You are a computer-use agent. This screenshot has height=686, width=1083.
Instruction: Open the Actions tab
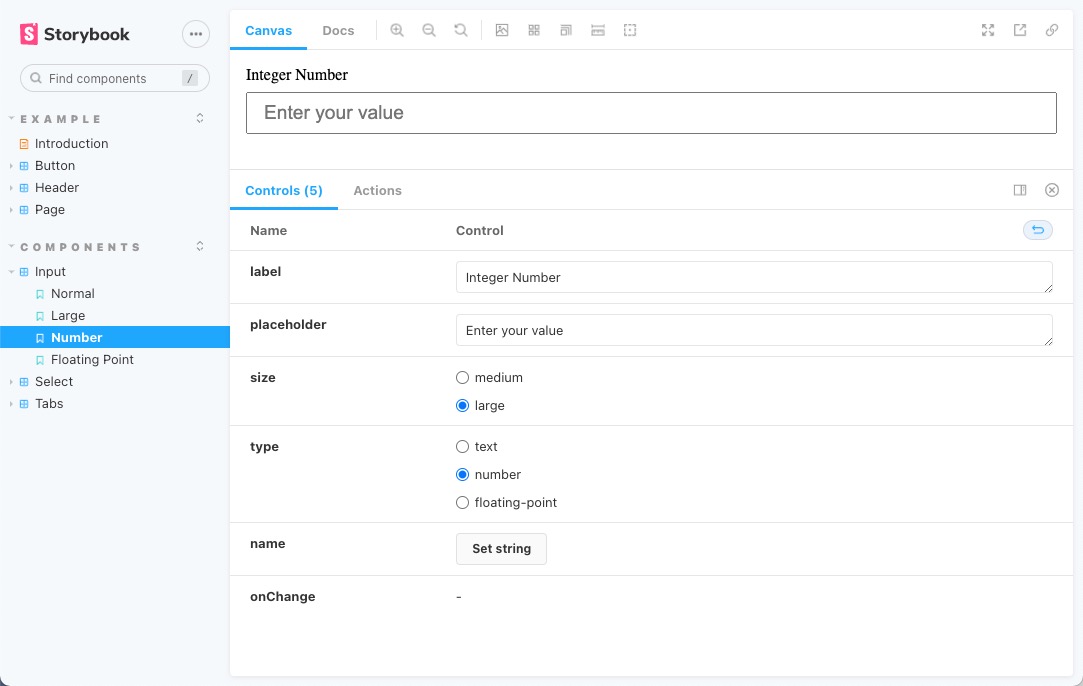(377, 190)
